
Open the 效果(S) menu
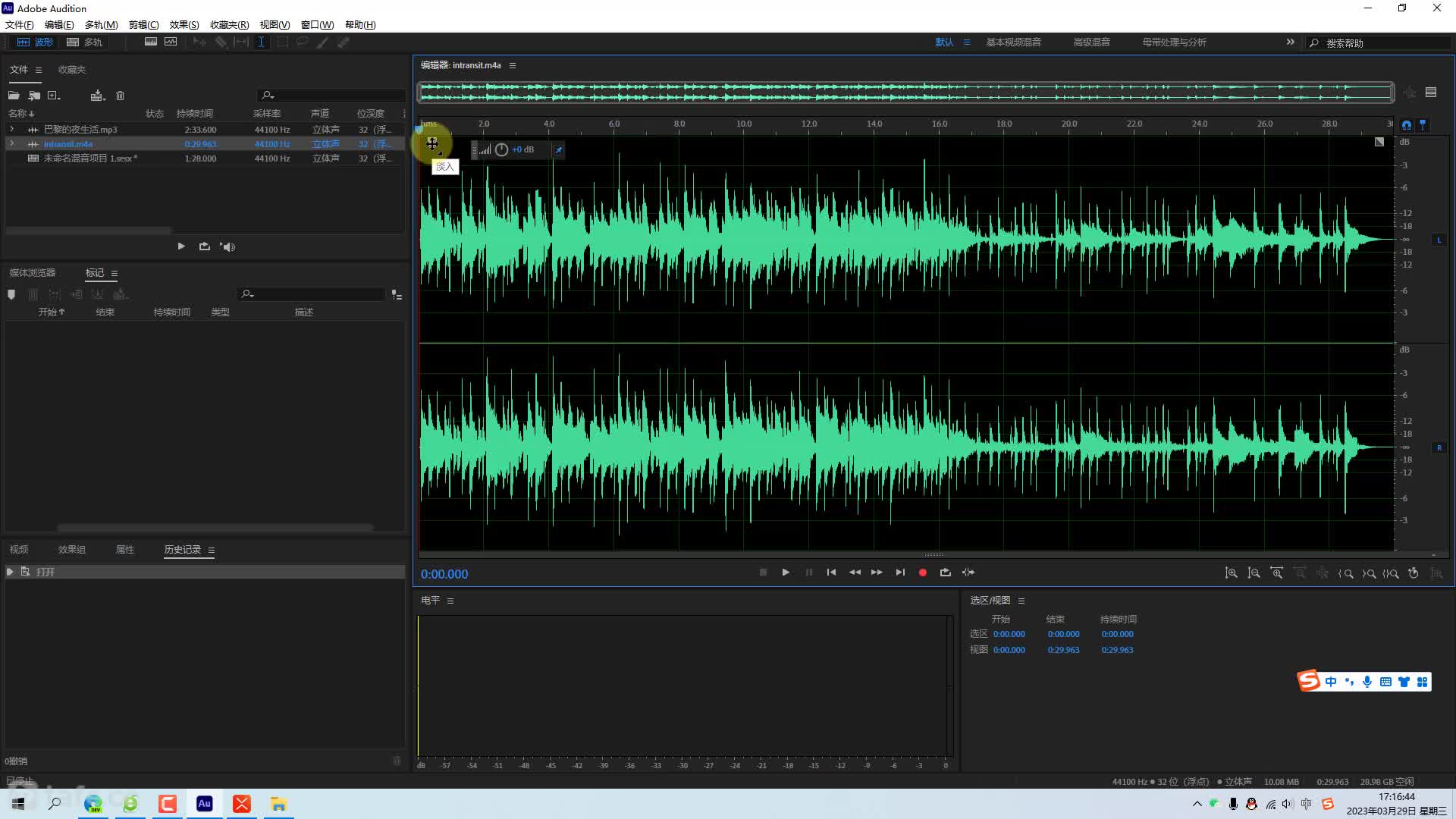[x=184, y=25]
